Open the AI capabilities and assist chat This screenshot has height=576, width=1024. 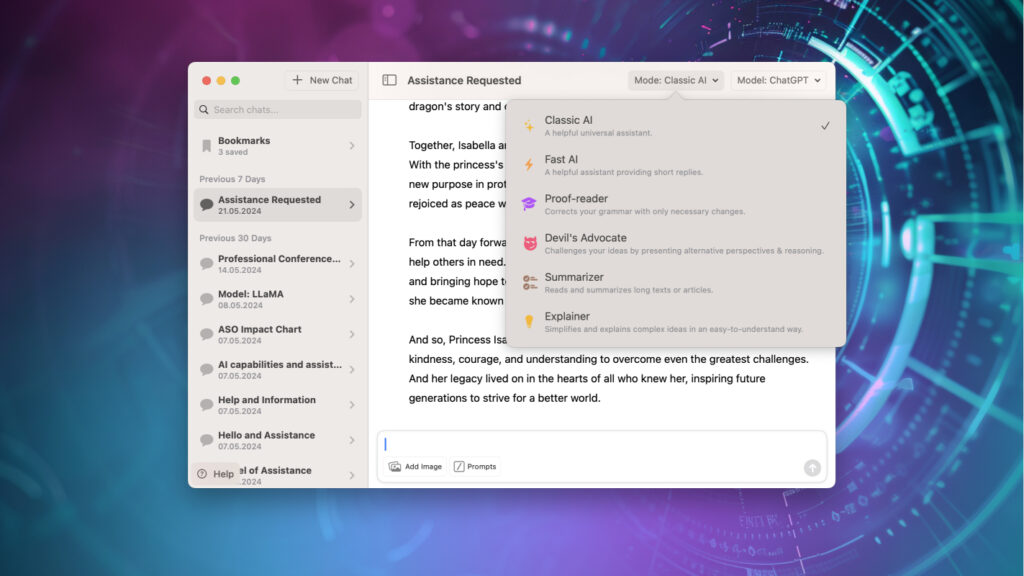pyautogui.click(x=278, y=370)
